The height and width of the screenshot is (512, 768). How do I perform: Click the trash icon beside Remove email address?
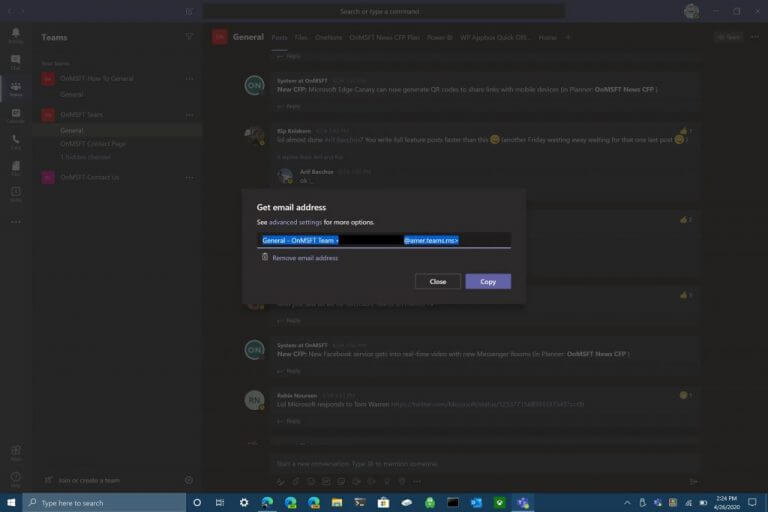point(264,257)
